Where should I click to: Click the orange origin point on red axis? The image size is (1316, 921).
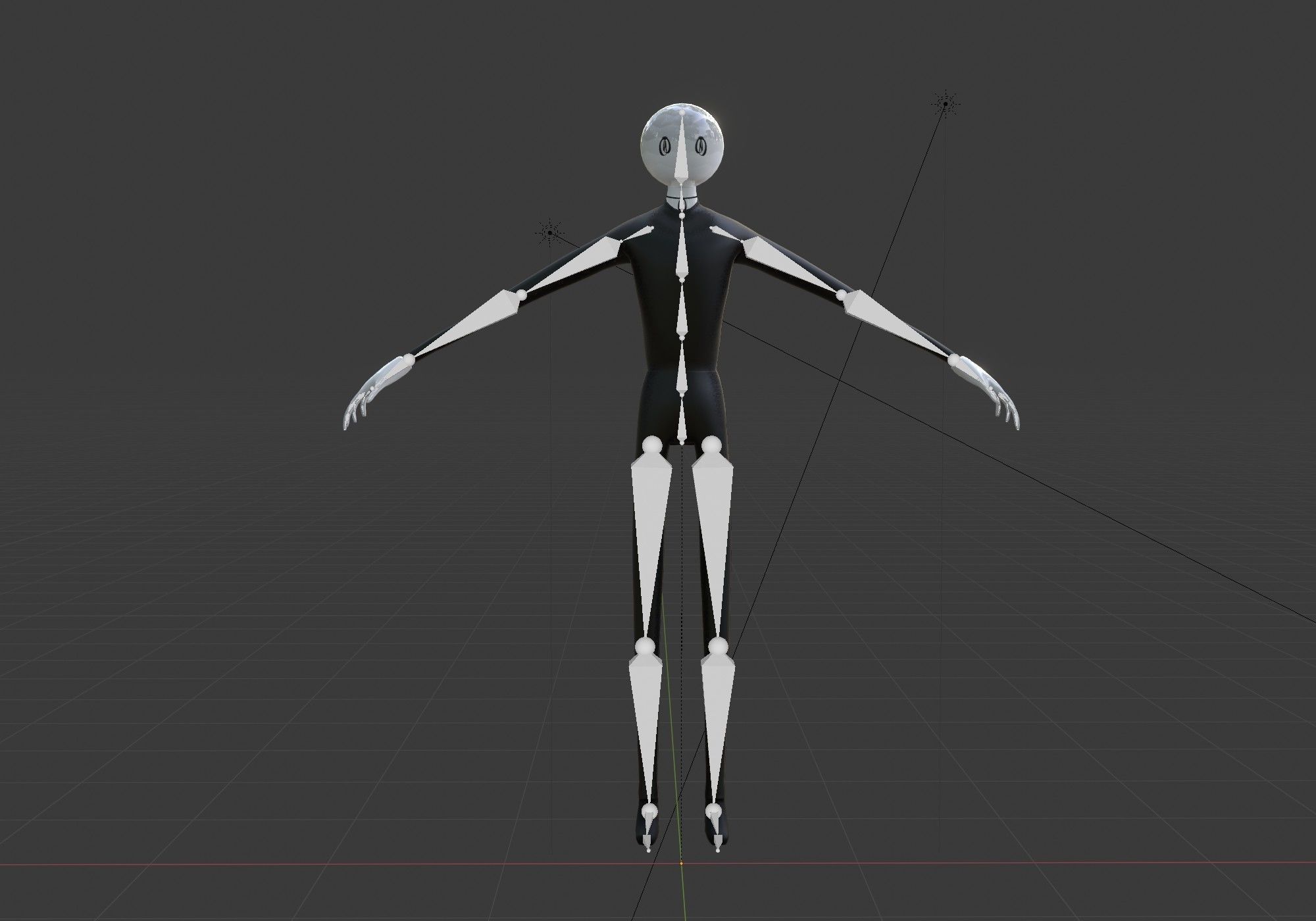pyautogui.click(x=682, y=862)
